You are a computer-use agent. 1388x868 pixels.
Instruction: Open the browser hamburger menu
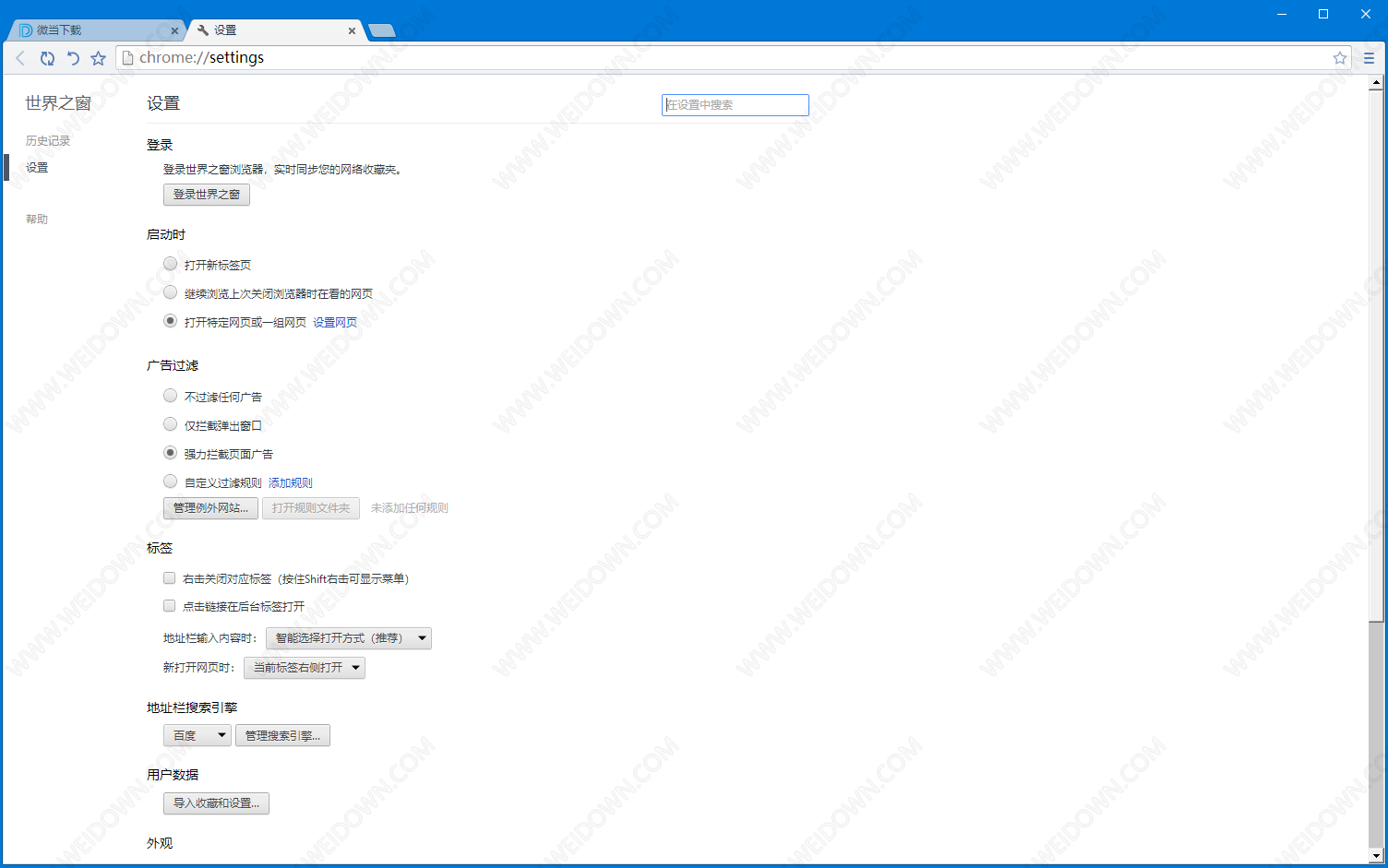[x=1369, y=58]
